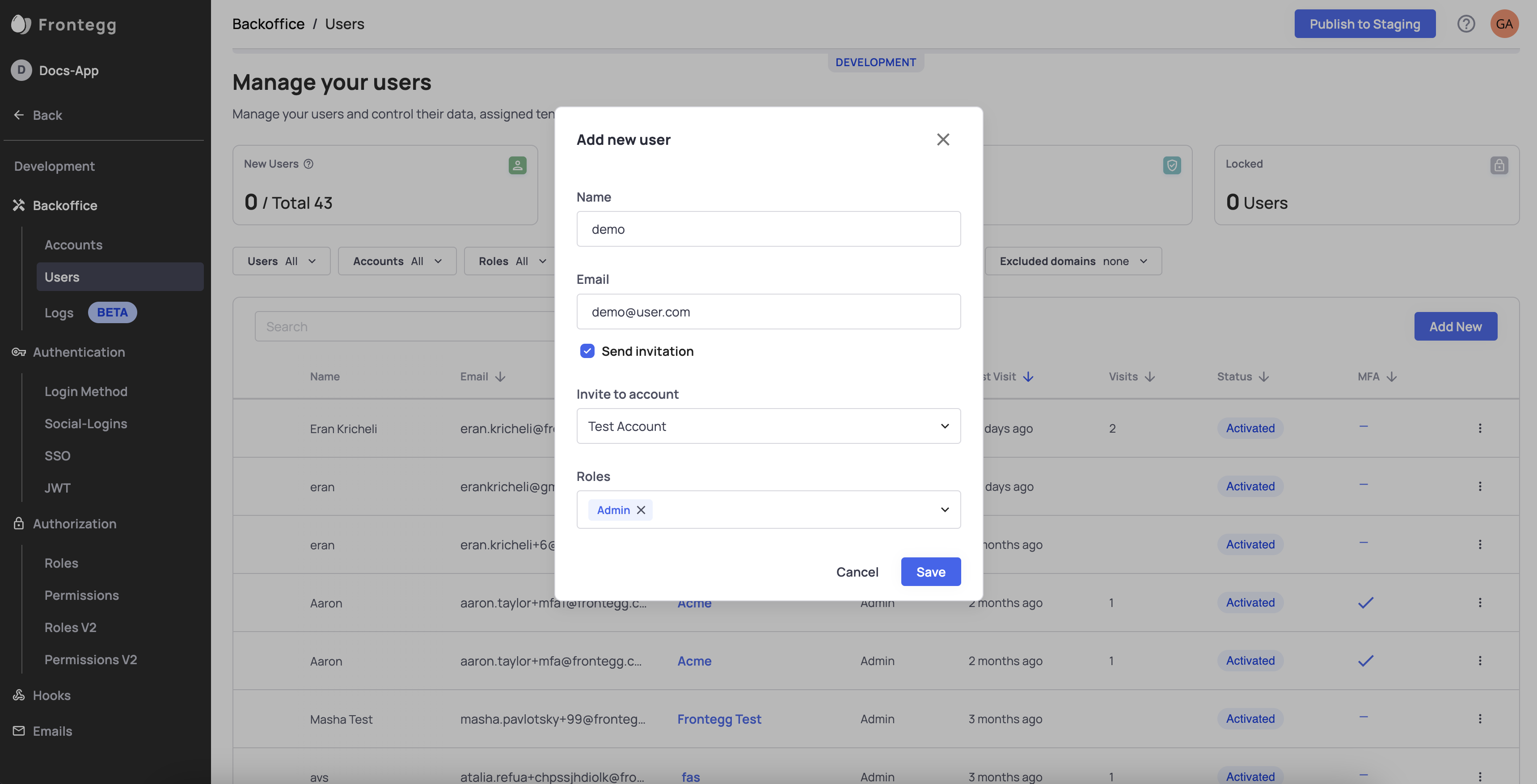1537x784 pixels.
Task: Open row options for Eran Kricheli
Action: coord(1480,428)
